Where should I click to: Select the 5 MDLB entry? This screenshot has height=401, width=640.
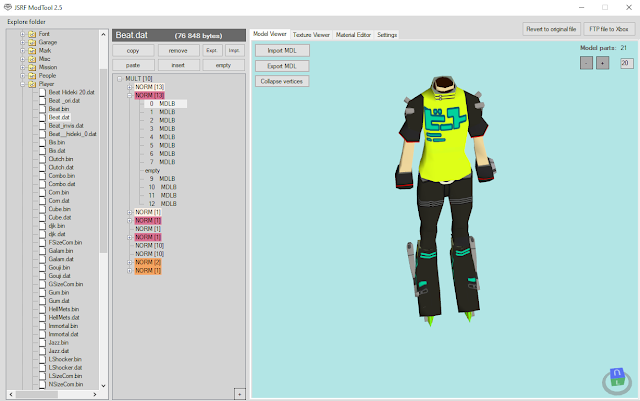coord(162,145)
